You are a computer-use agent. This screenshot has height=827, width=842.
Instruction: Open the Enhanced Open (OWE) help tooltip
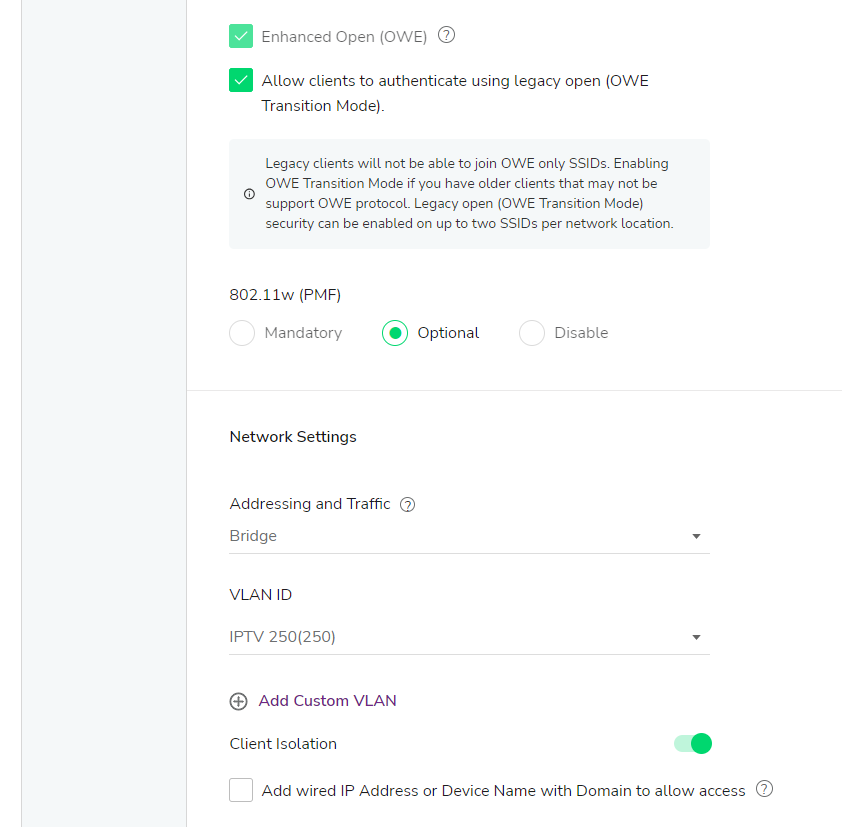[x=446, y=34]
